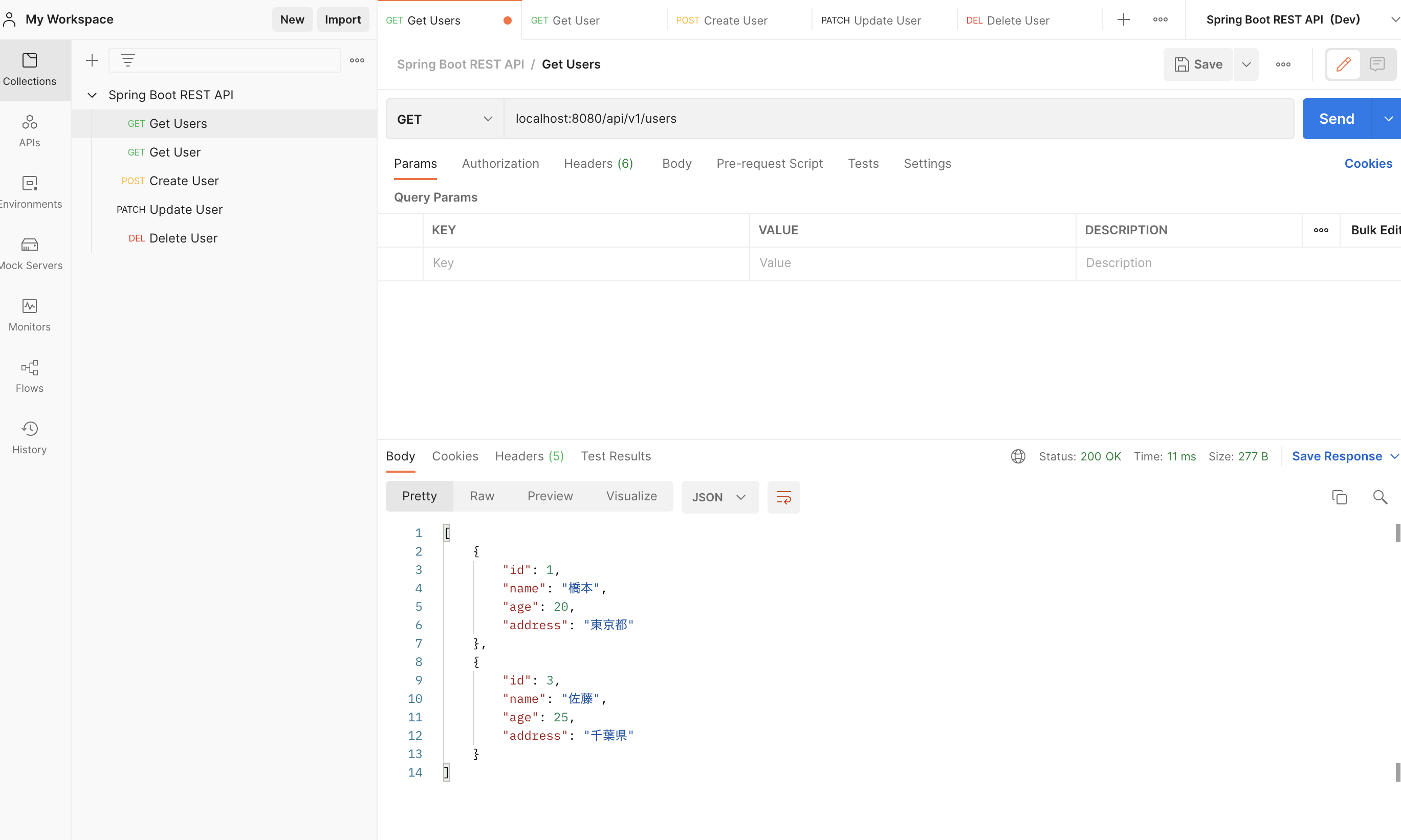Toggle line wrapping in response viewer

[x=783, y=497]
